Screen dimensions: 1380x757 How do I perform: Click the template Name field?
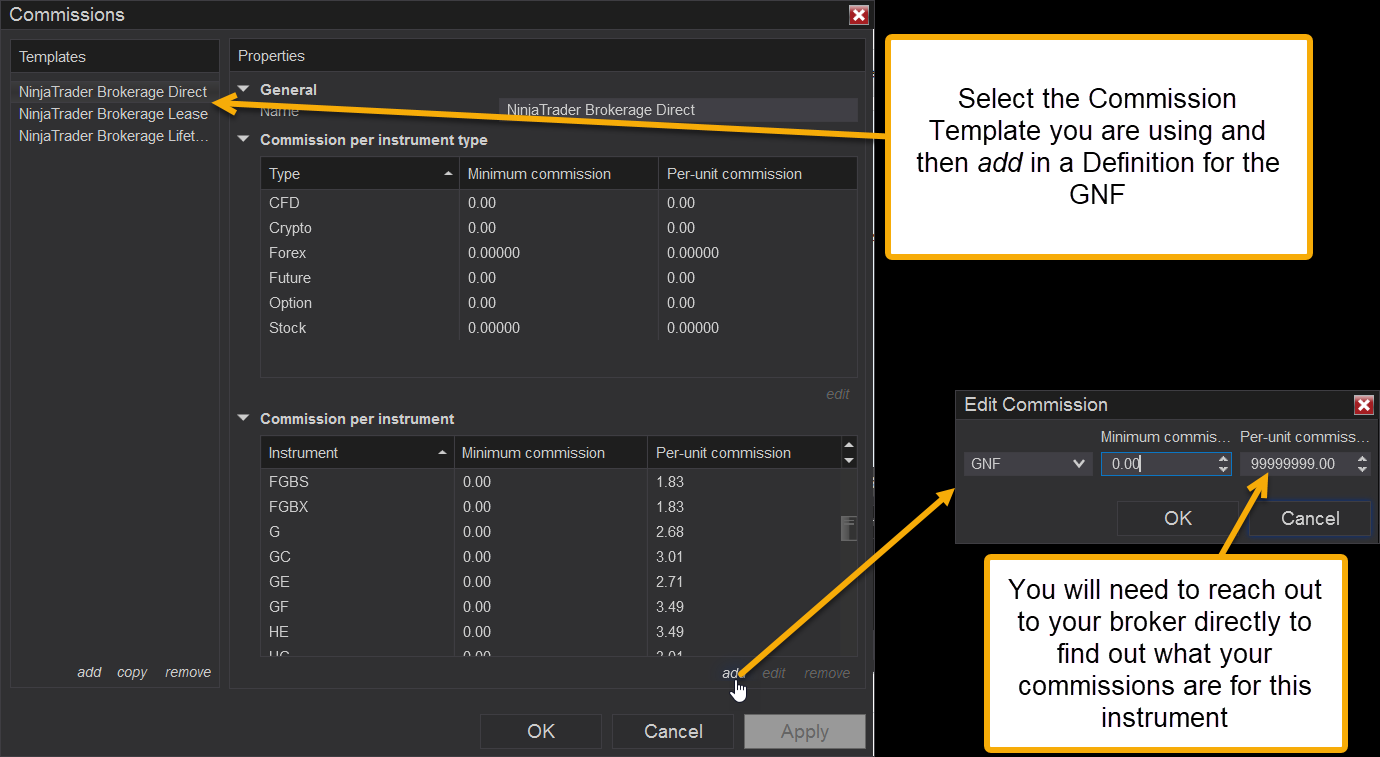point(678,110)
